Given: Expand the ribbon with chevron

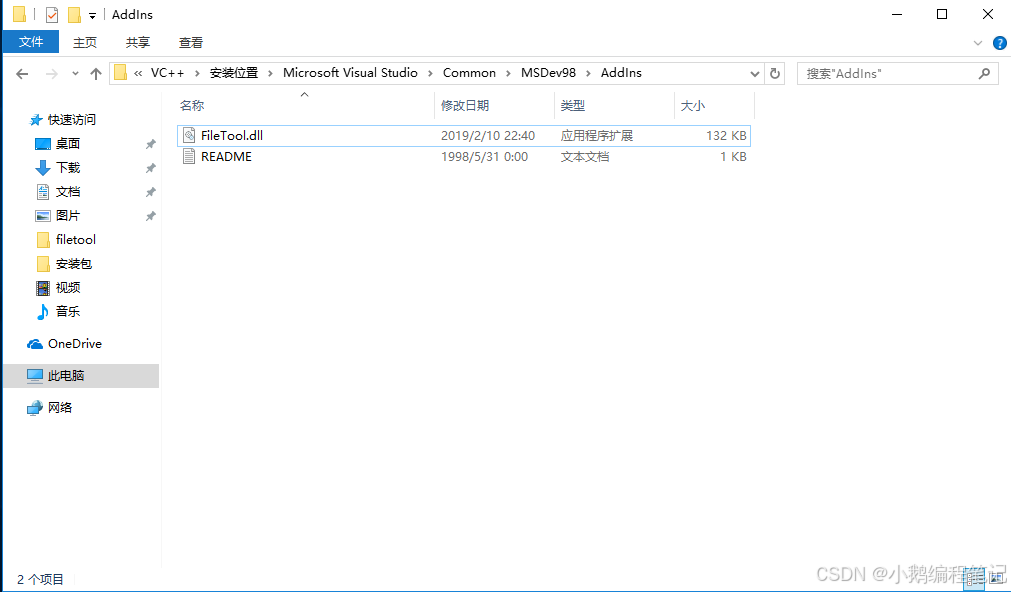Looking at the screenshot, I should click(x=977, y=43).
